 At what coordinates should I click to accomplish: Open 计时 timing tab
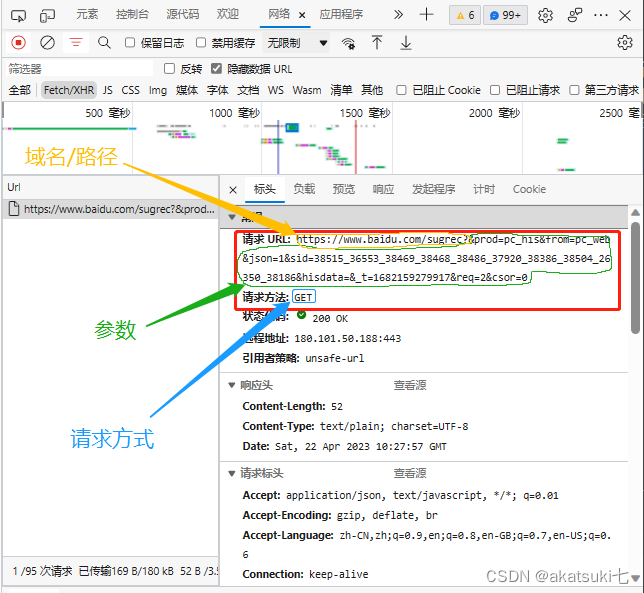484,189
